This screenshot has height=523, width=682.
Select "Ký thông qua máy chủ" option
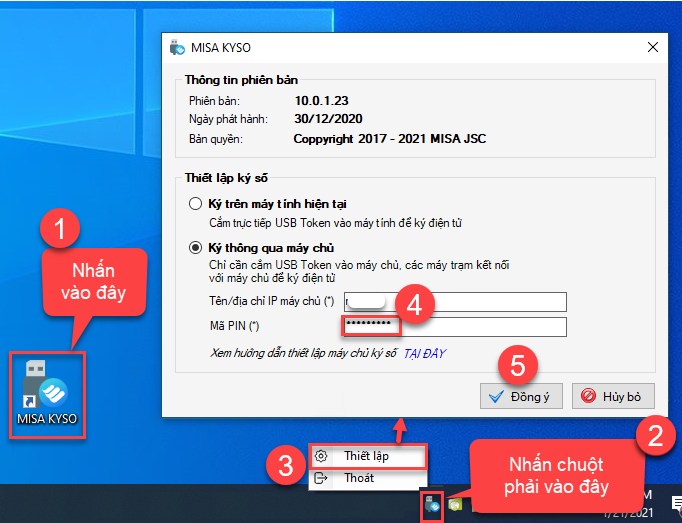[x=195, y=248]
